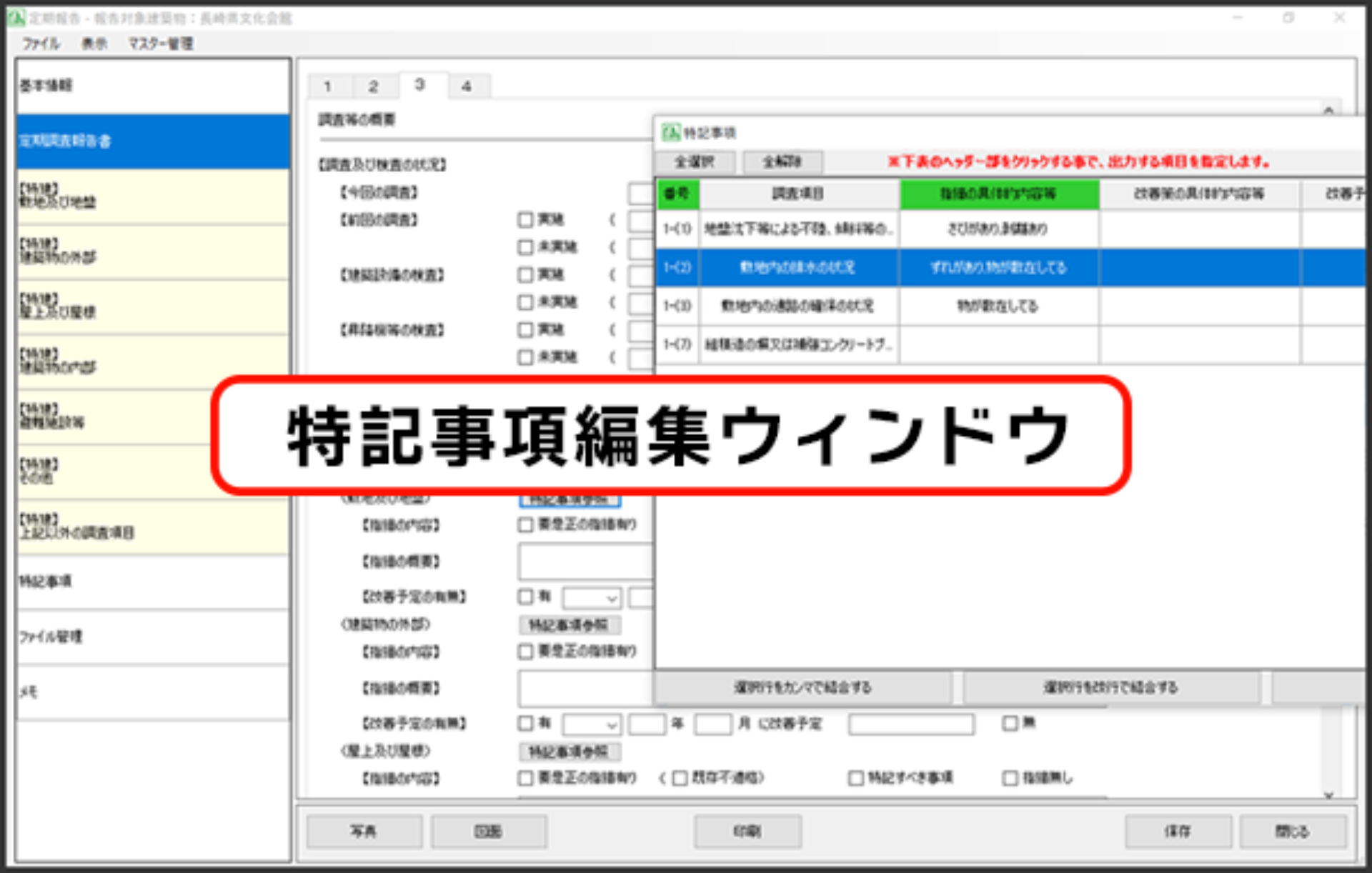Open the 上記以外の調査項目 sidebar section

pyautogui.click(x=153, y=527)
